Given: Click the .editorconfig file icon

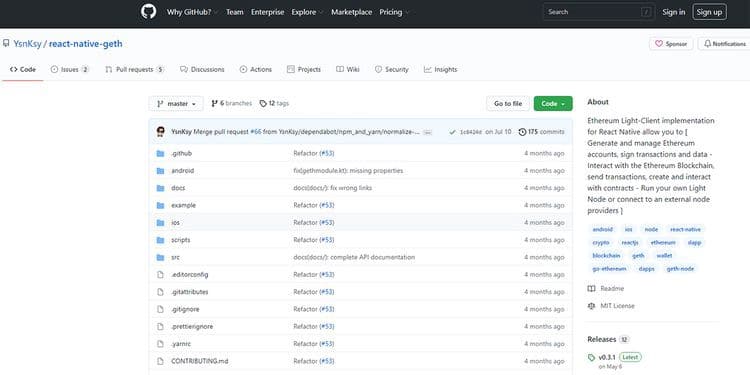Looking at the screenshot, I should click(x=160, y=275).
